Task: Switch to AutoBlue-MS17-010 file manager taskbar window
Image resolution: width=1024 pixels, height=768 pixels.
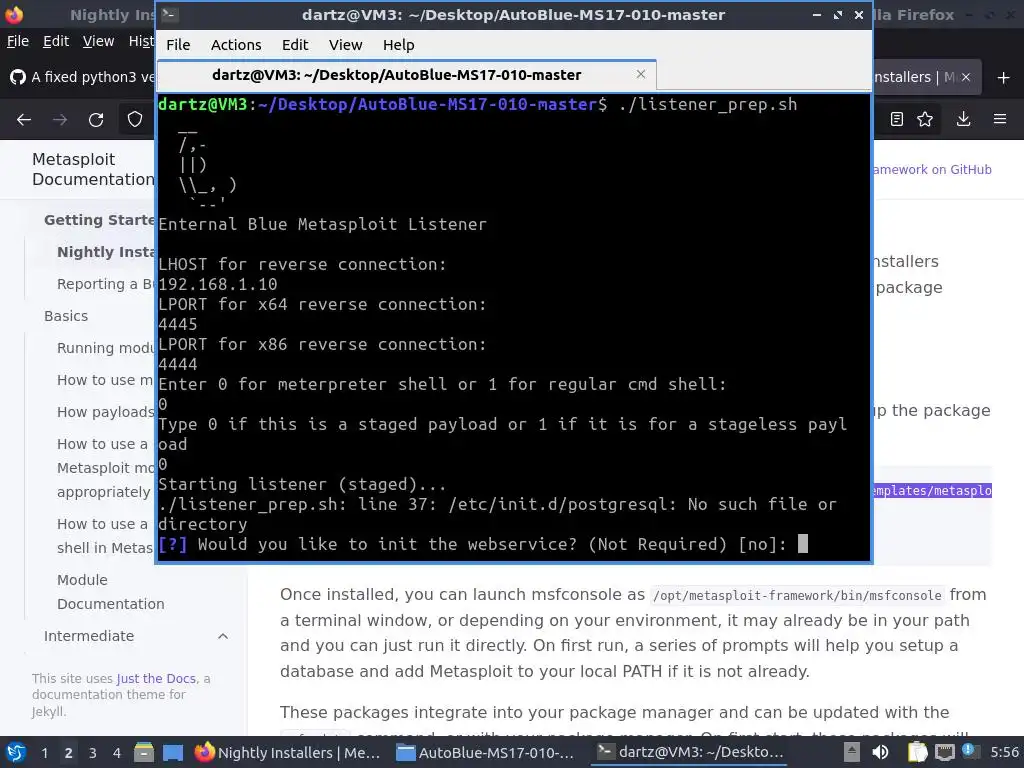Action: point(486,752)
